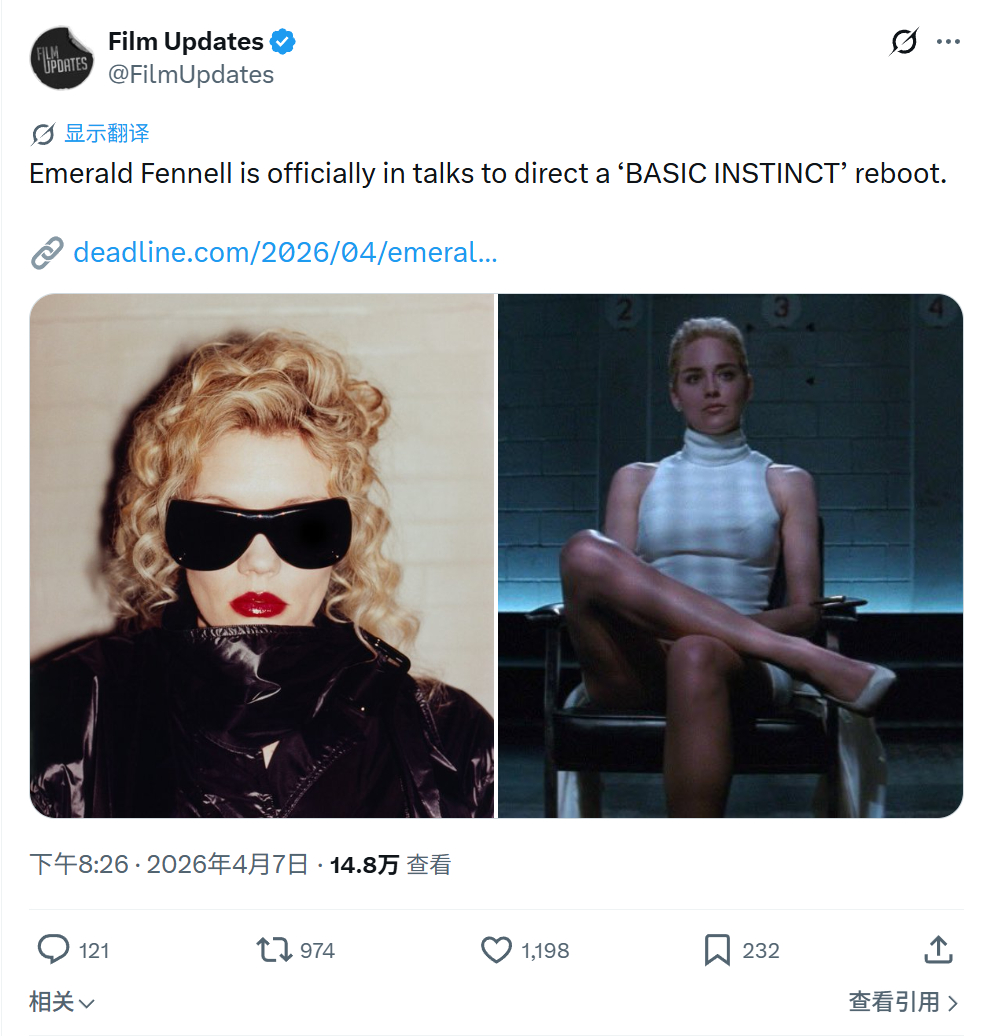Click the post timestamp 2026年4月7日

[x=227, y=864]
